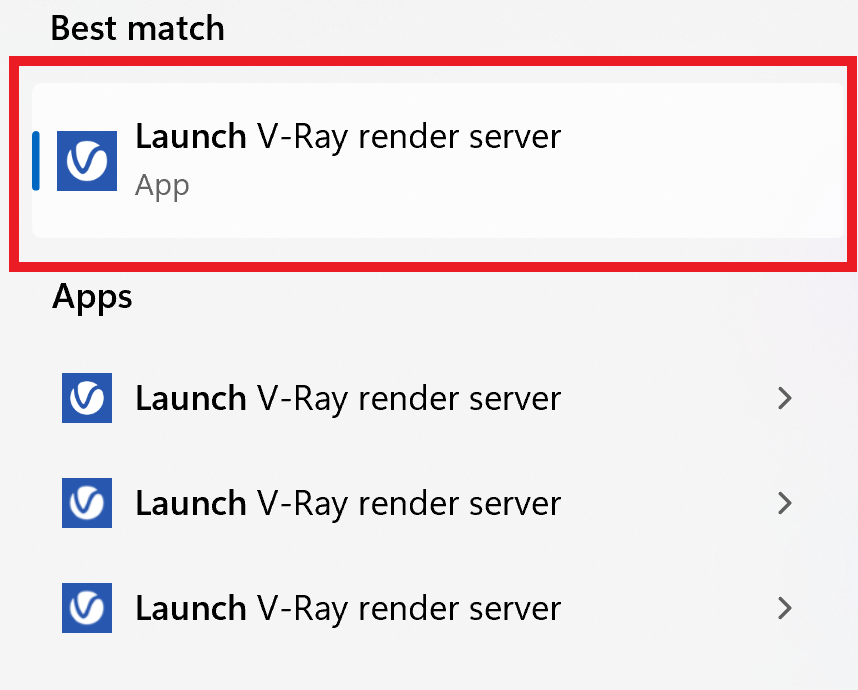
Task: Click bold Launch in the first Apps entry
Action: pyautogui.click(x=190, y=398)
